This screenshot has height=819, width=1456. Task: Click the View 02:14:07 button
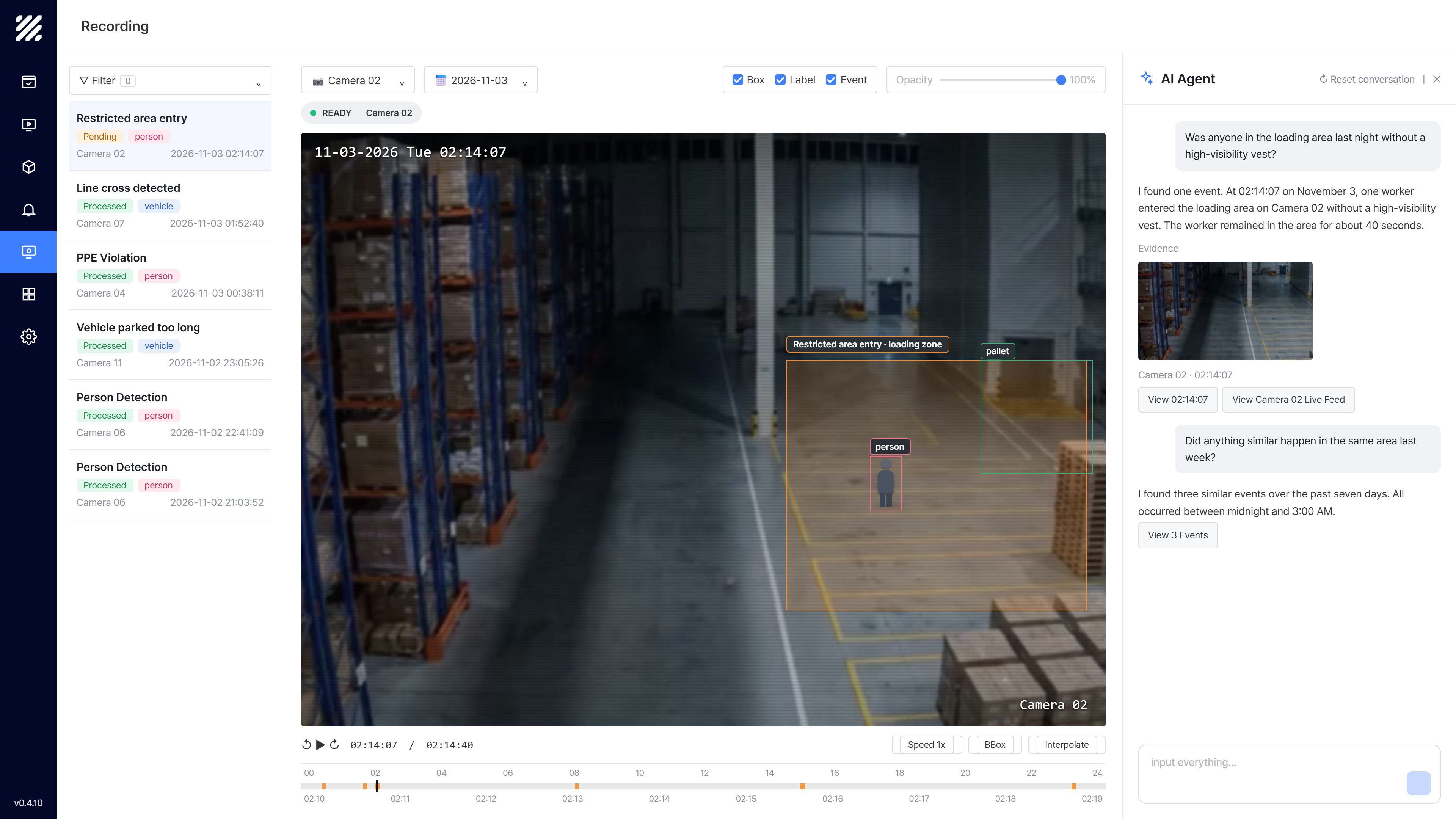(x=1177, y=400)
